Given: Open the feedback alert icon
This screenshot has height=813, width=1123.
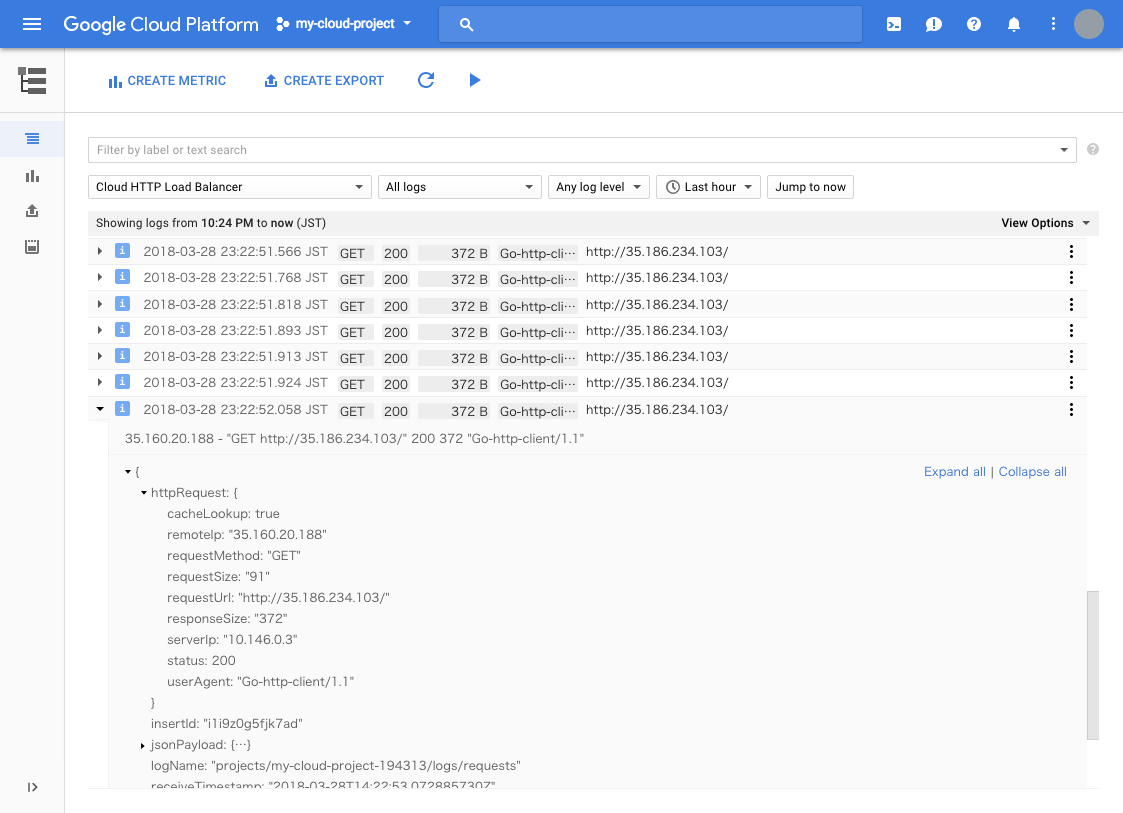Looking at the screenshot, I should pos(933,24).
